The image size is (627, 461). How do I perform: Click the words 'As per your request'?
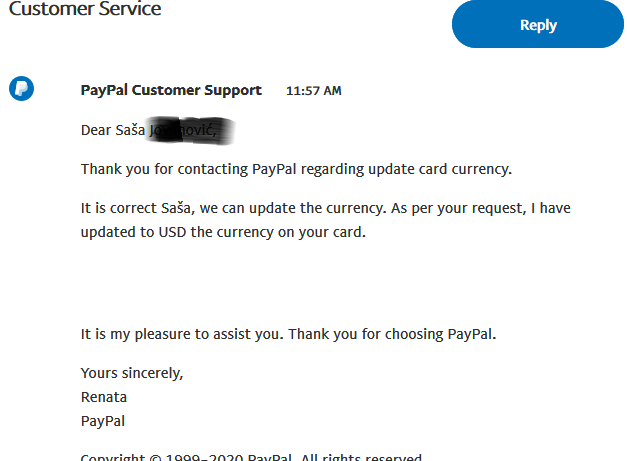point(458,208)
